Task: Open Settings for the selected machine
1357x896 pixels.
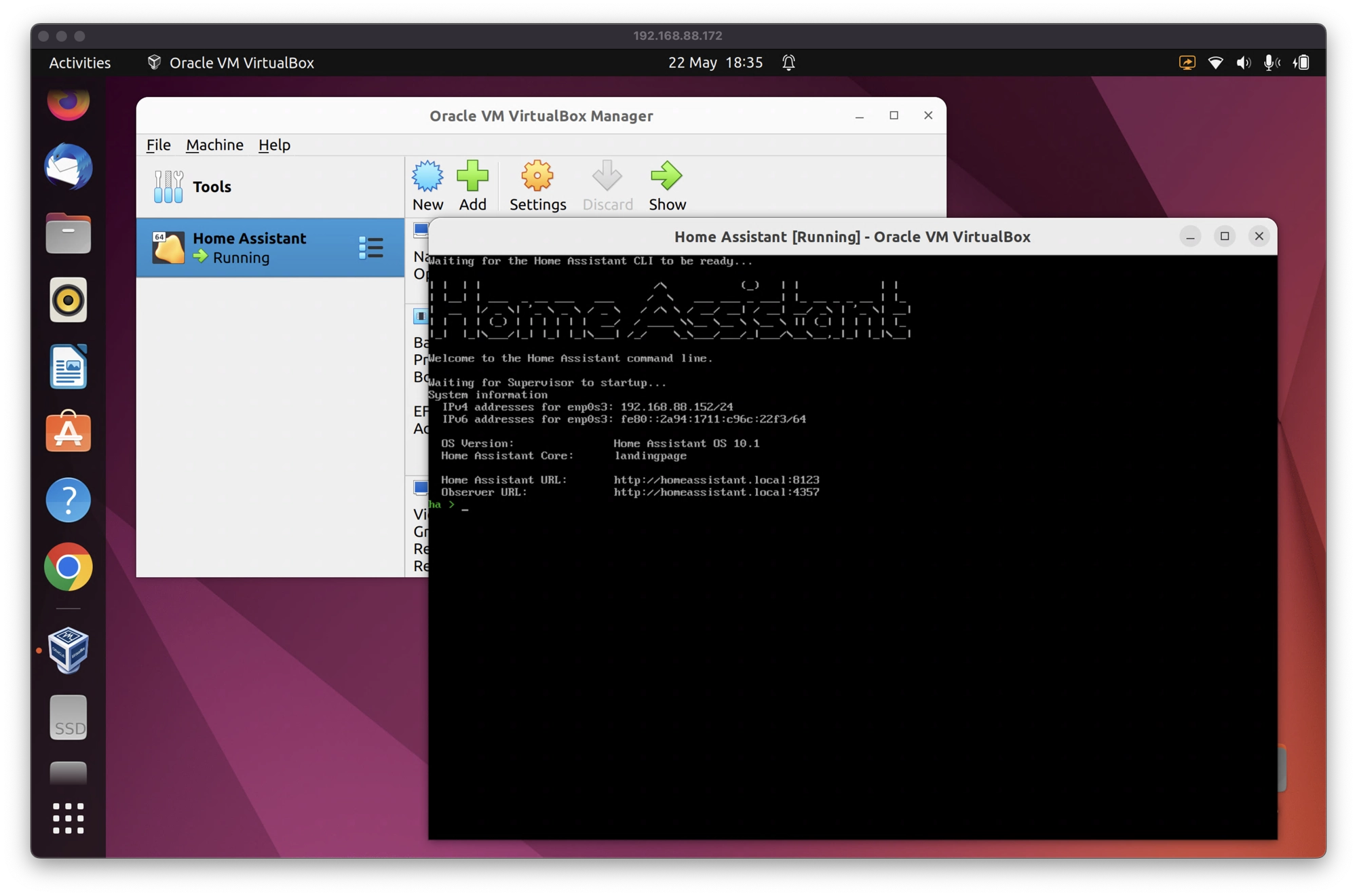Action: (x=537, y=186)
